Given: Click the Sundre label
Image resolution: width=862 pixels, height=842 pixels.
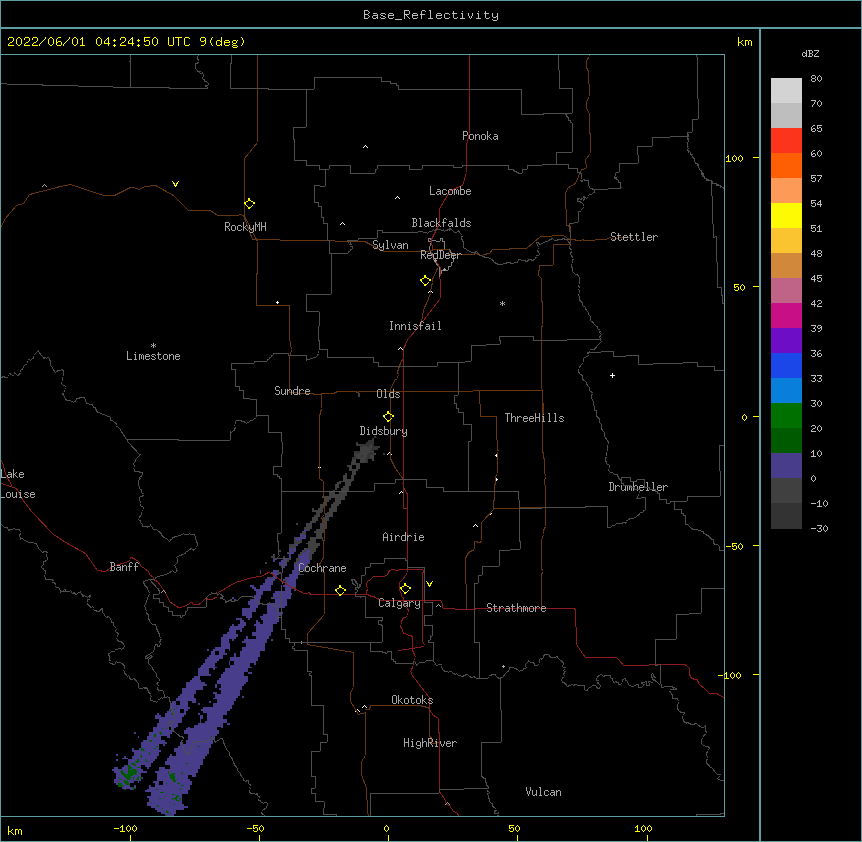Looking at the screenshot, I should pos(292,391).
